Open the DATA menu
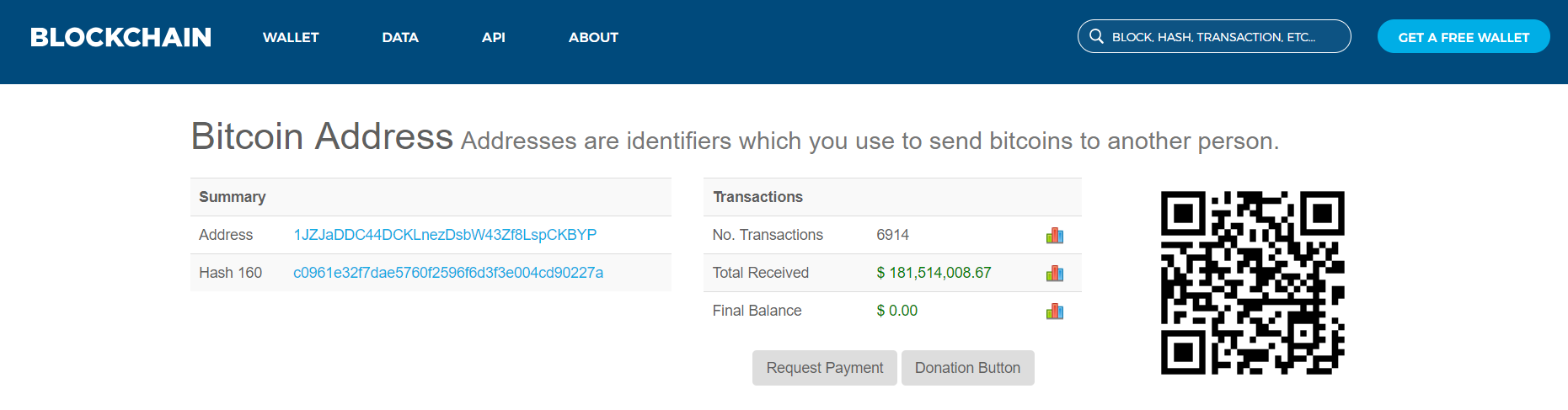1568x410 pixels. (400, 37)
